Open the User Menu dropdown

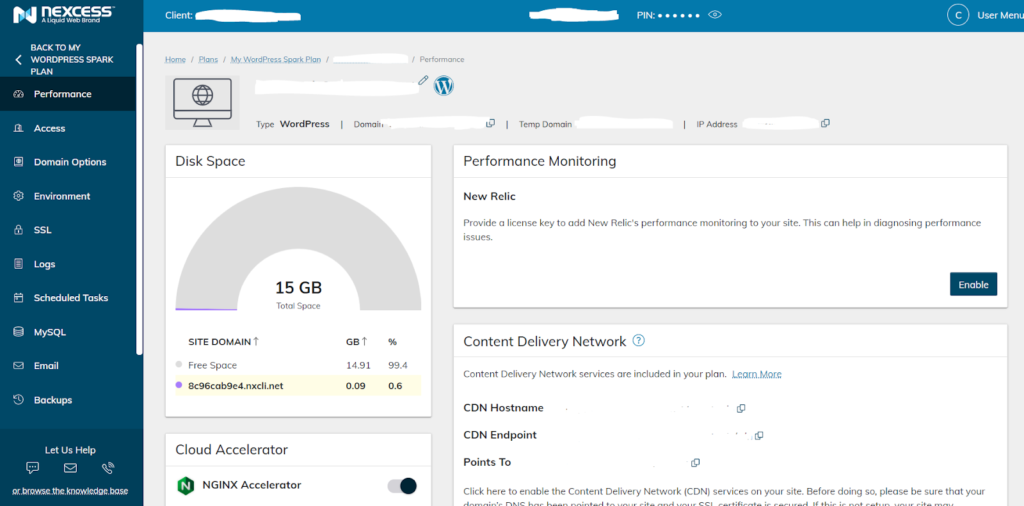(x=1000, y=15)
